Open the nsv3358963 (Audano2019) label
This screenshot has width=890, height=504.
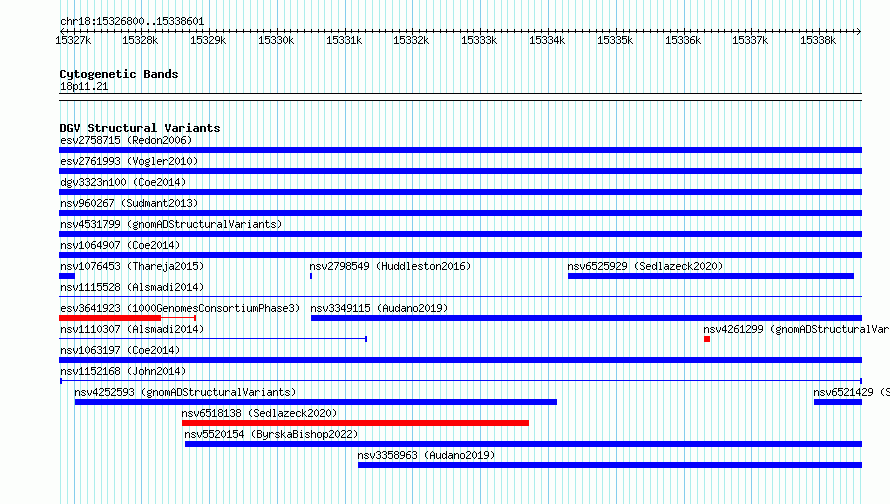tap(426, 455)
